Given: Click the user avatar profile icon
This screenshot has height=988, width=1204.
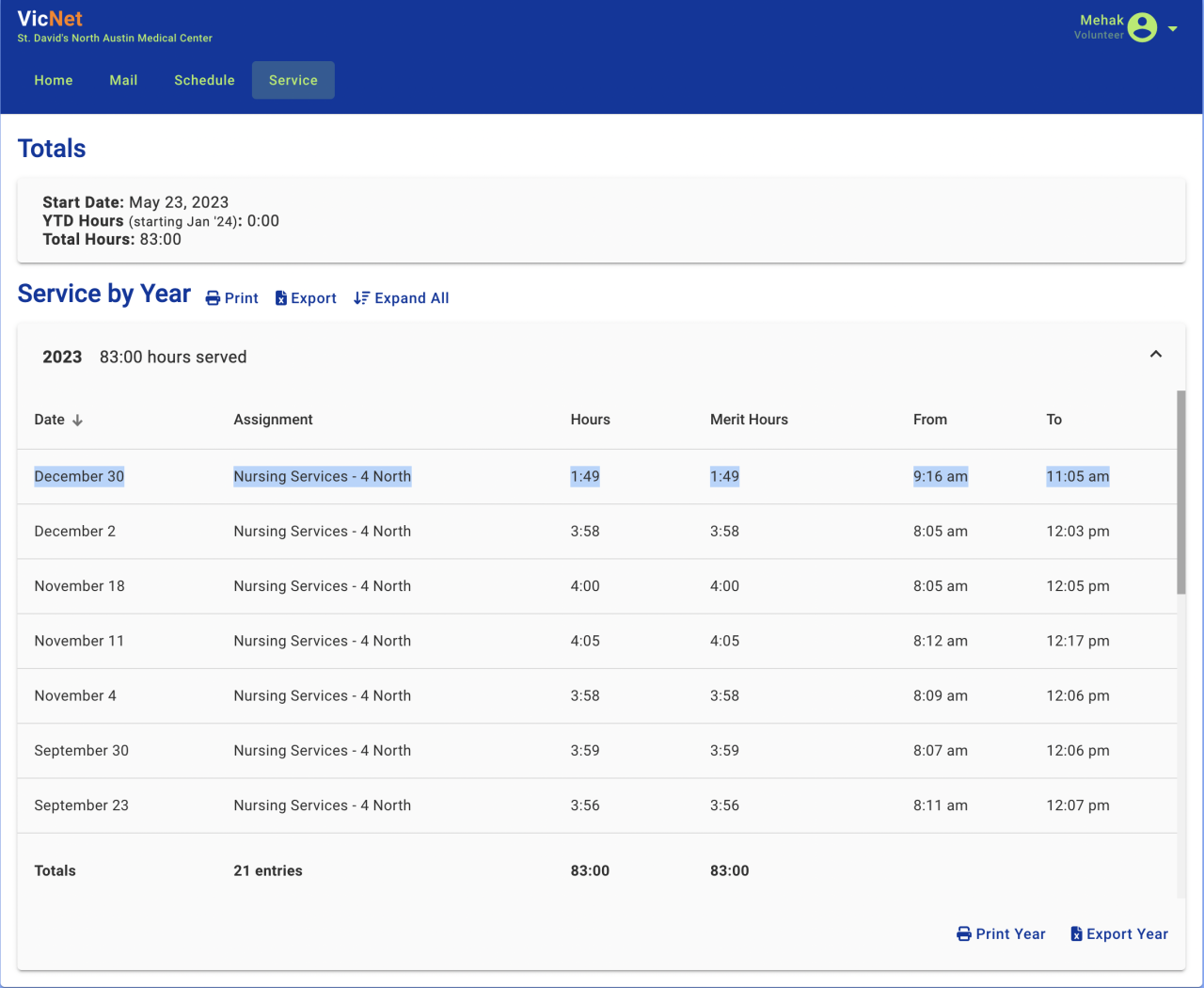Looking at the screenshot, I should coord(1142,28).
